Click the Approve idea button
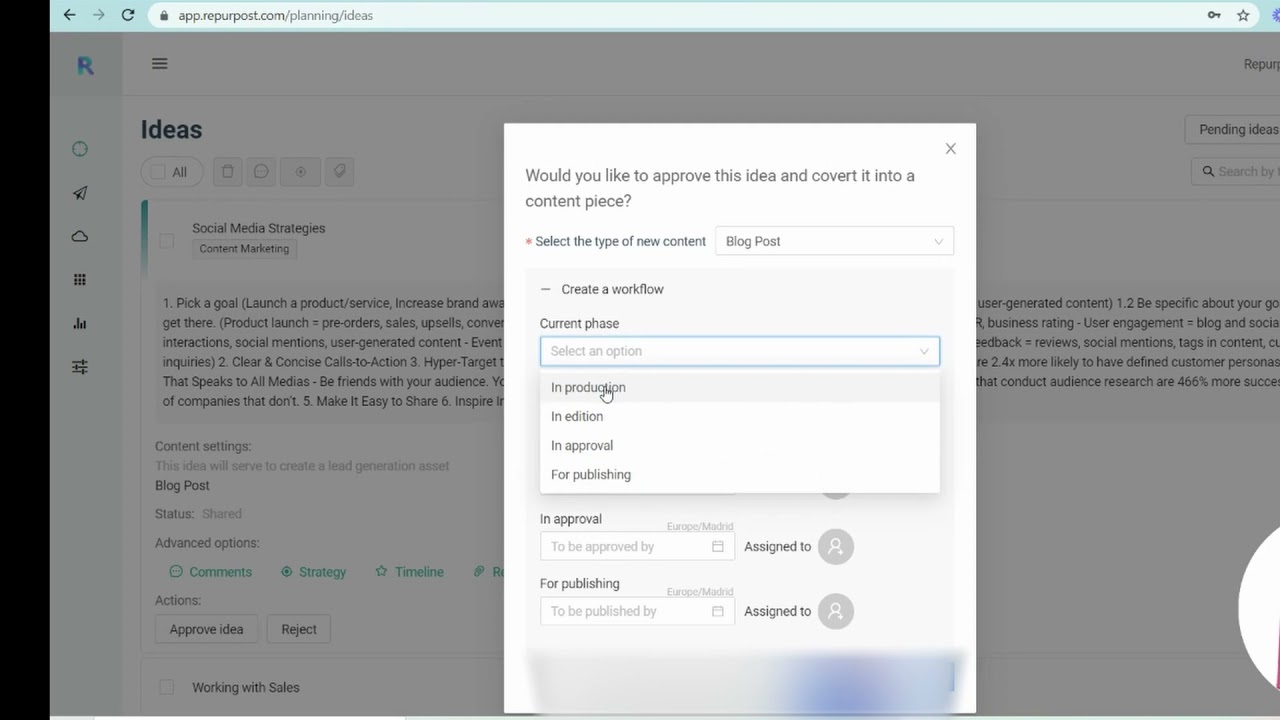Screen dimensions: 1280x720 206,629
